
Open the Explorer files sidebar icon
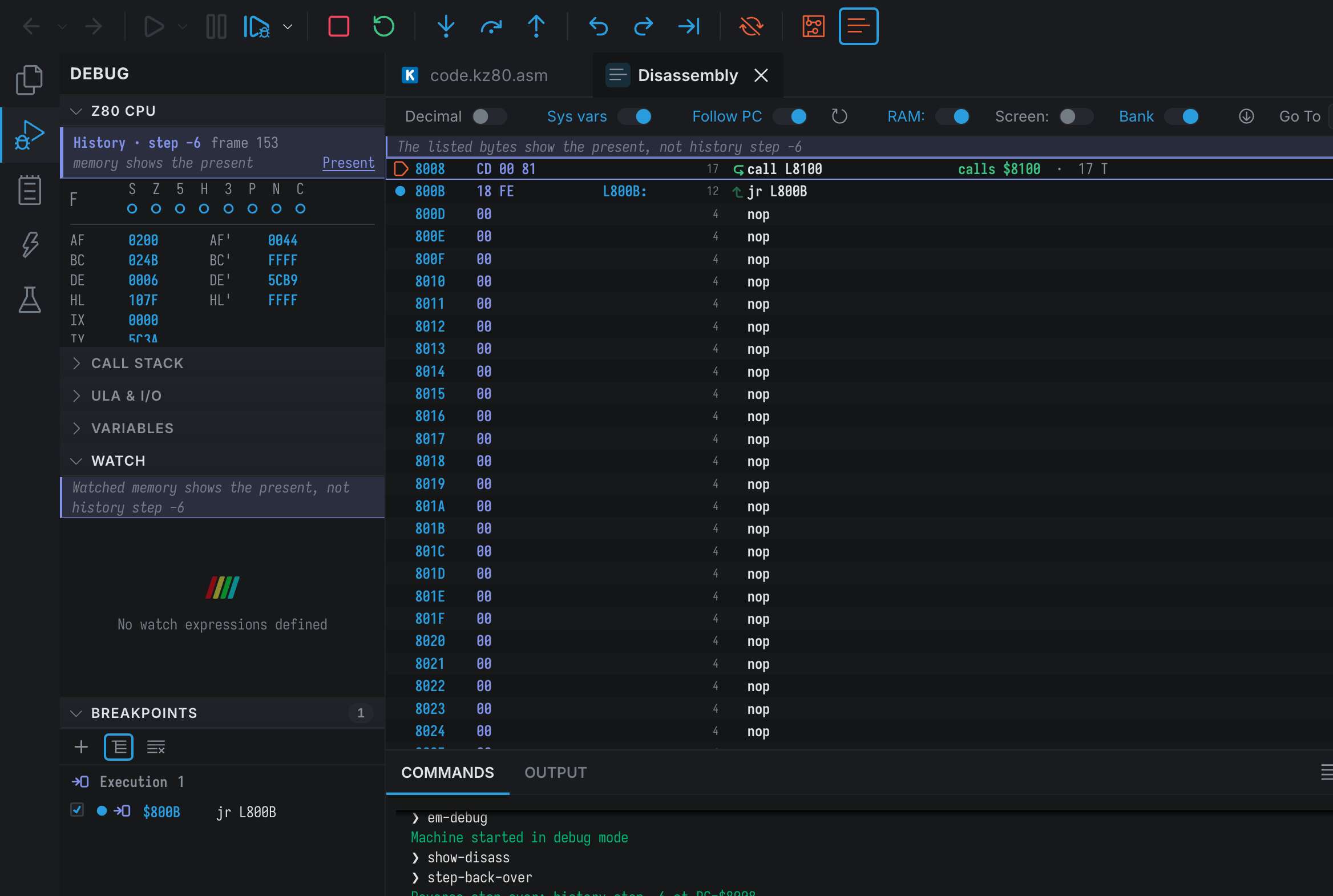29,79
